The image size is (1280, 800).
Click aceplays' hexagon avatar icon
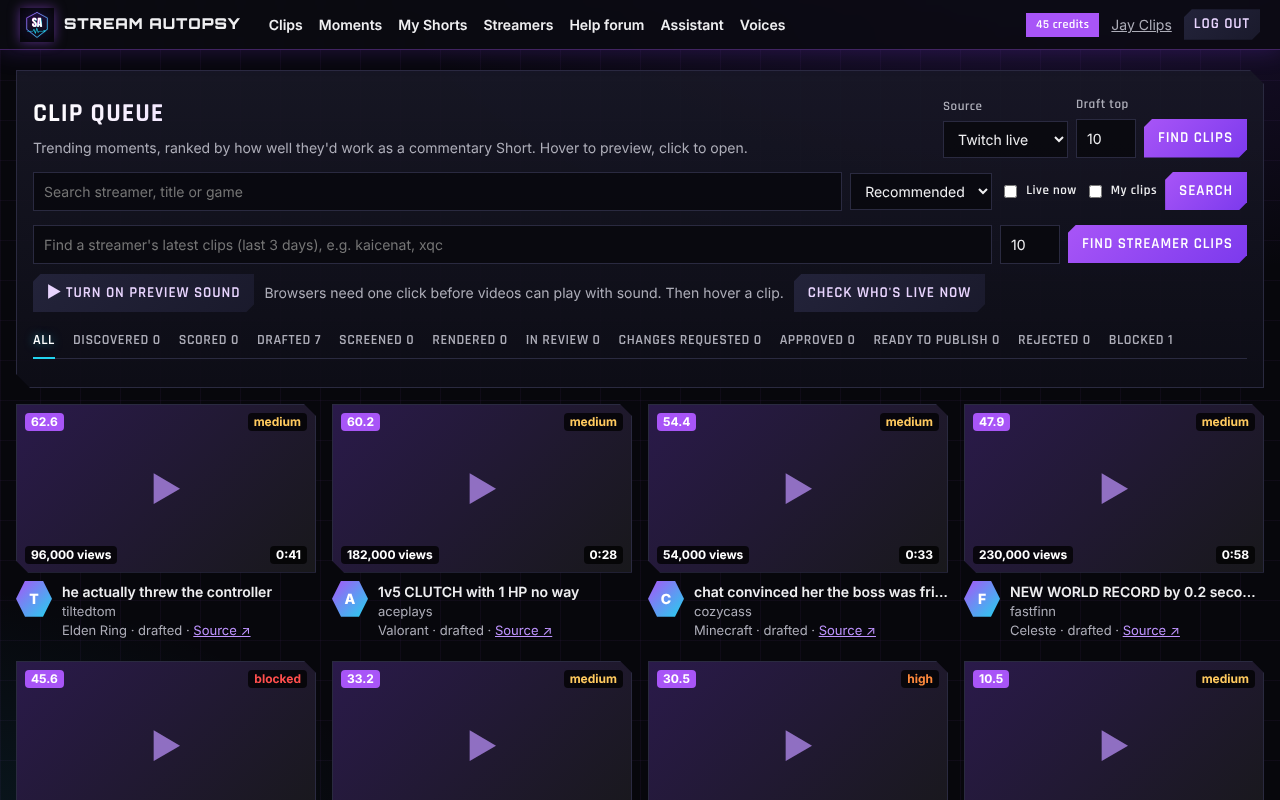coord(350,599)
